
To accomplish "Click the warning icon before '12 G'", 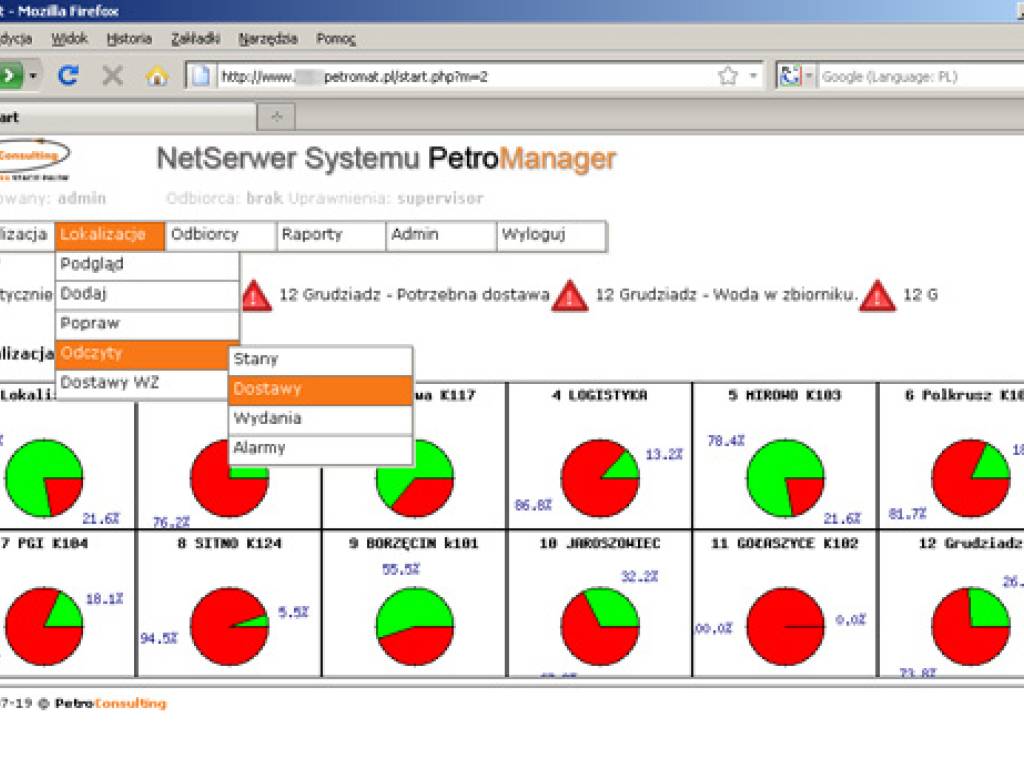I will tap(877, 295).
